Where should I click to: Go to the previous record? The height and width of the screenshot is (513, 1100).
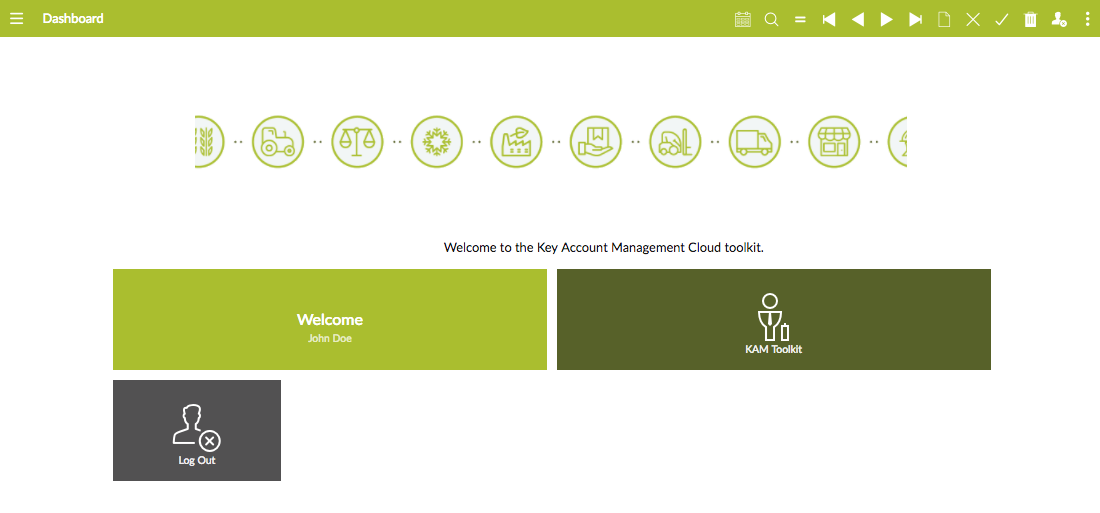pyautogui.click(x=857, y=19)
